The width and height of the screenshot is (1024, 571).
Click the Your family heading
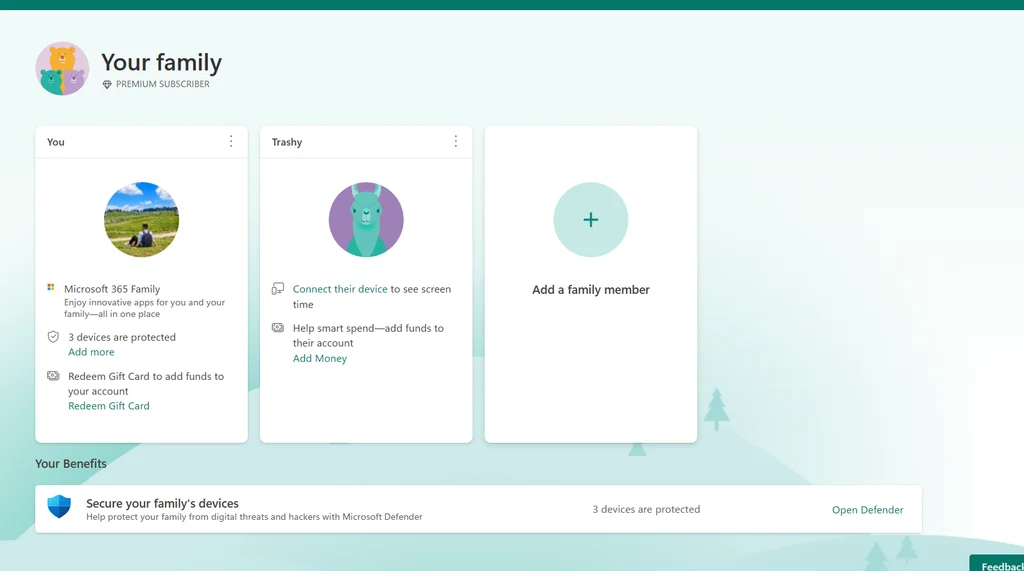[x=161, y=63]
